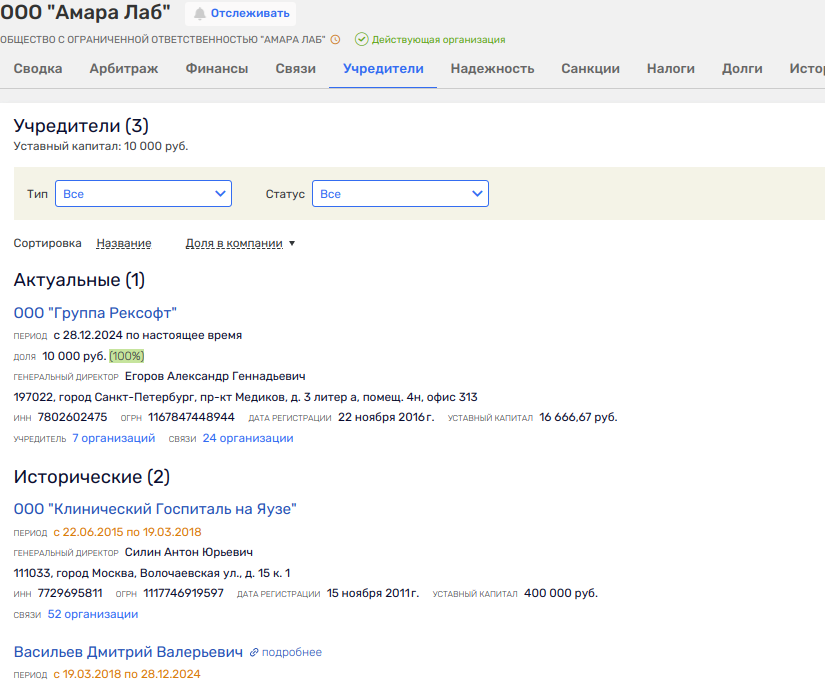825x687 pixels.
Task: Expand the Тип dropdown
Action: (x=144, y=194)
